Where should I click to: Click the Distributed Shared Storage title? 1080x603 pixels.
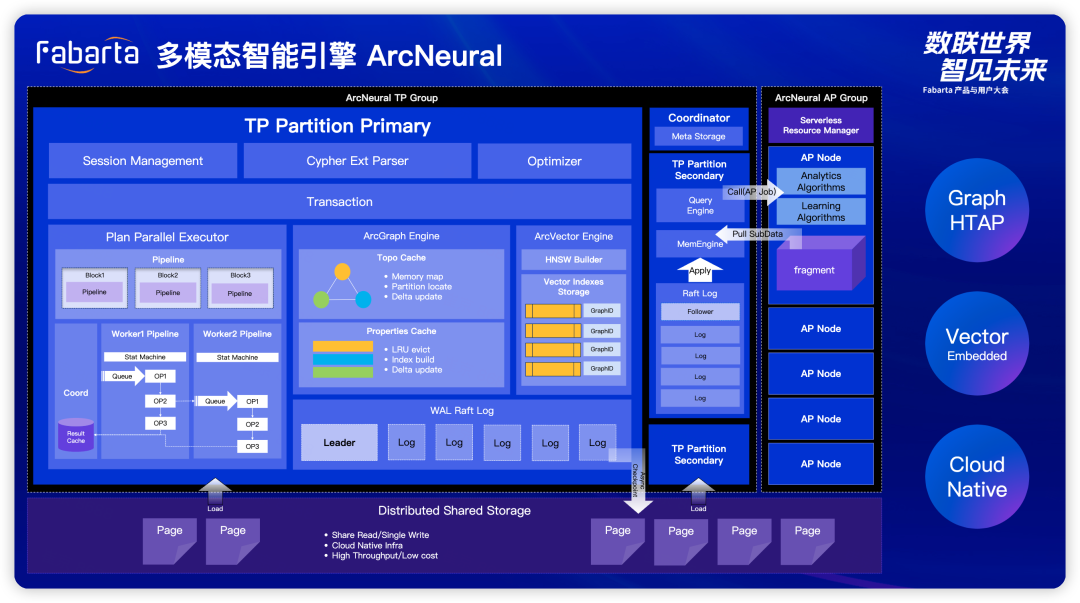click(x=455, y=511)
